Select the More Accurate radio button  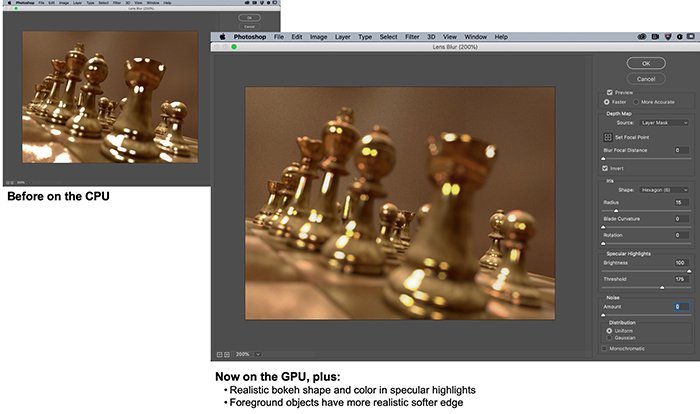636,102
